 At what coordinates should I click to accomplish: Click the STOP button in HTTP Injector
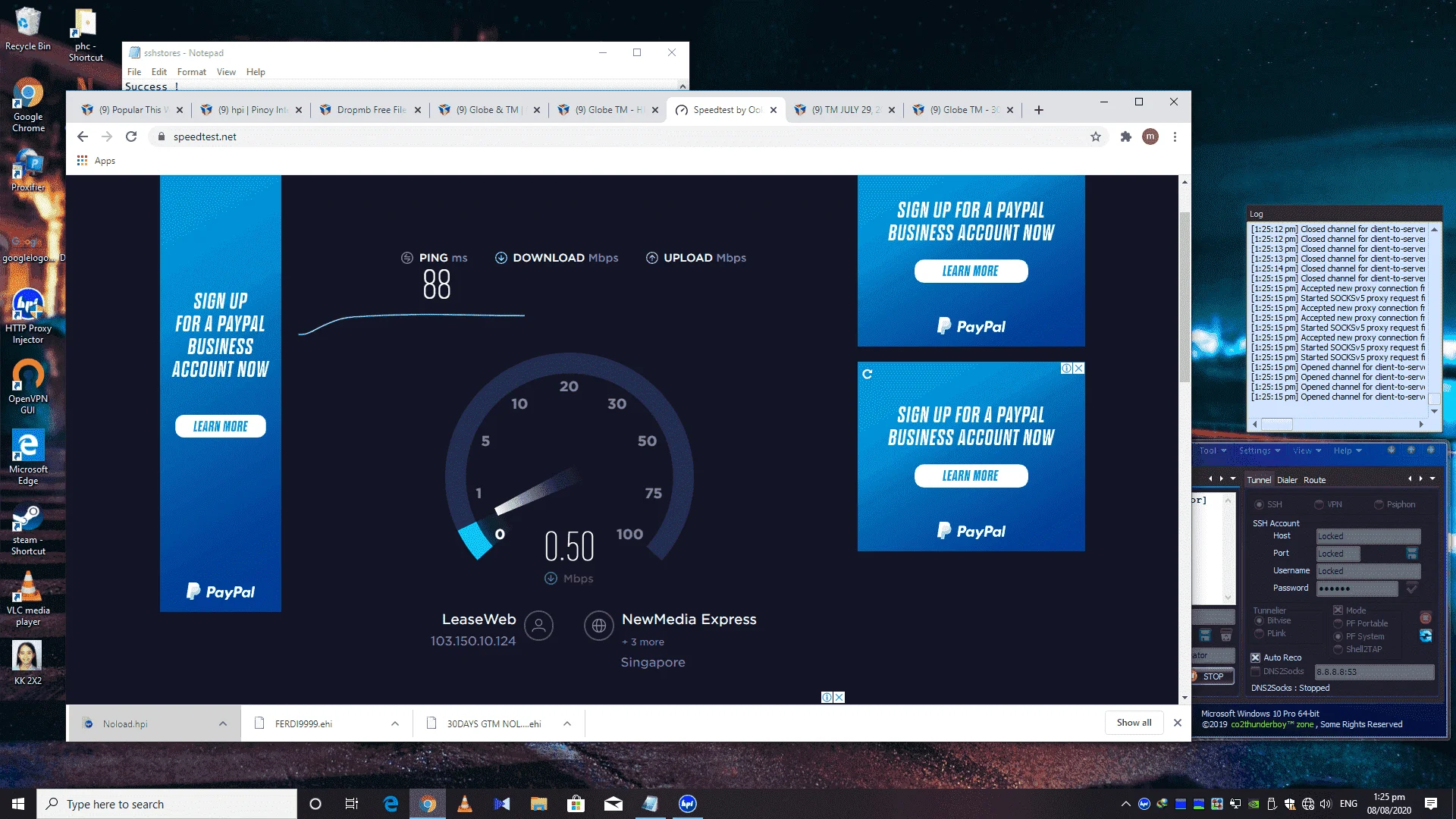(1213, 676)
